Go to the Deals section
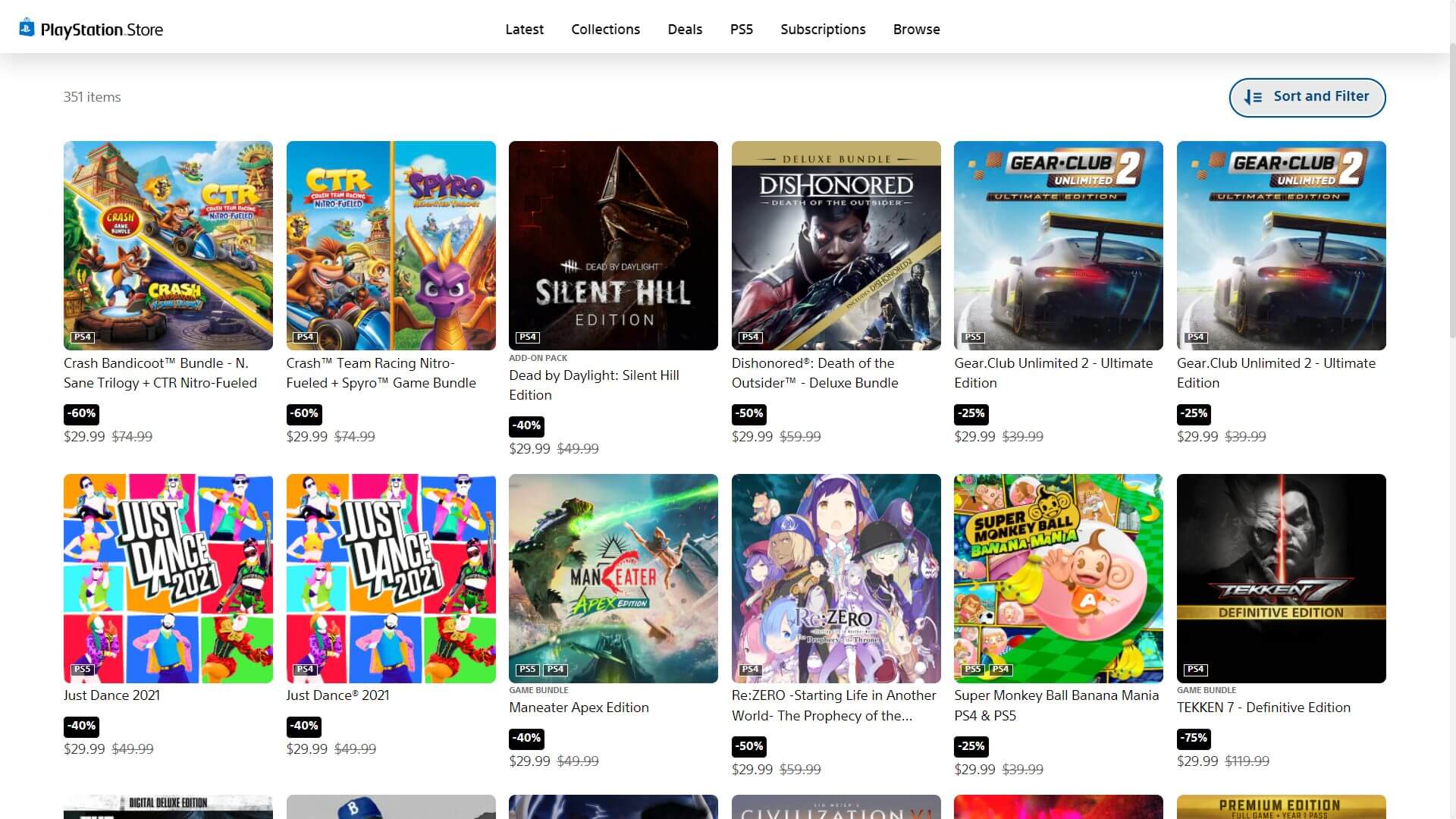The width and height of the screenshot is (1456, 819). (x=685, y=29)
